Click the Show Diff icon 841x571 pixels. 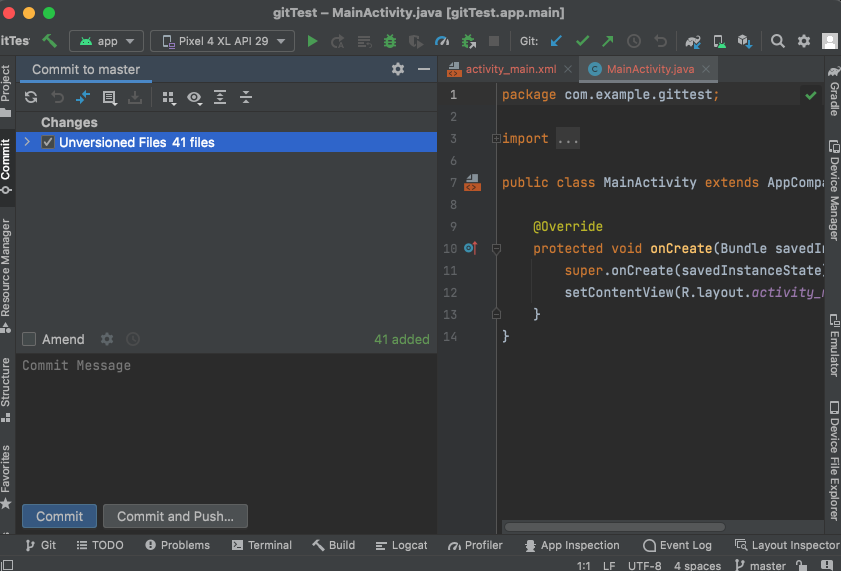[x=83, y=98]
